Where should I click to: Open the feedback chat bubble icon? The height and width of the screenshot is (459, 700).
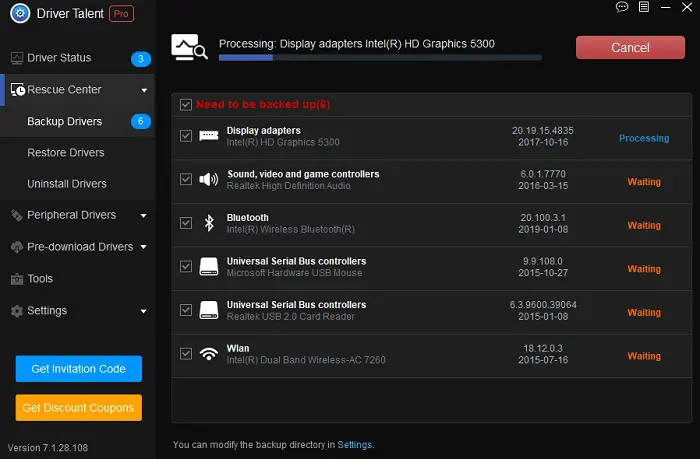coord(622,7)
